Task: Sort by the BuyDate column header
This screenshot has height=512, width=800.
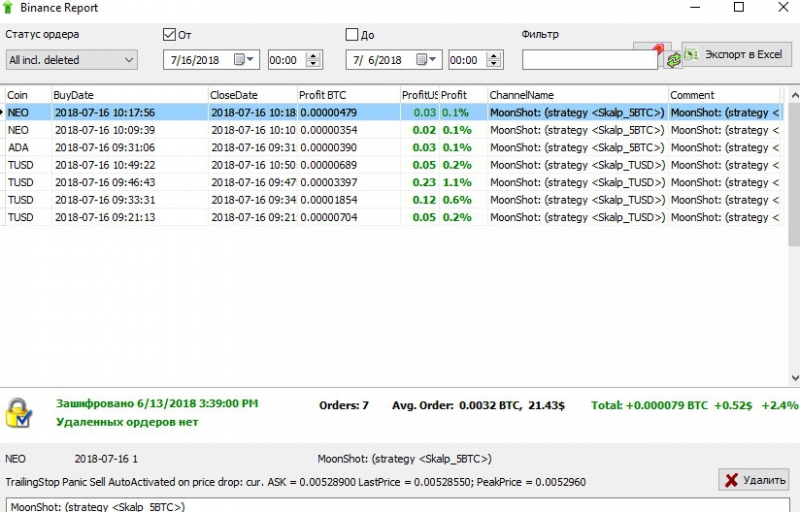Action: click(130, 95)
